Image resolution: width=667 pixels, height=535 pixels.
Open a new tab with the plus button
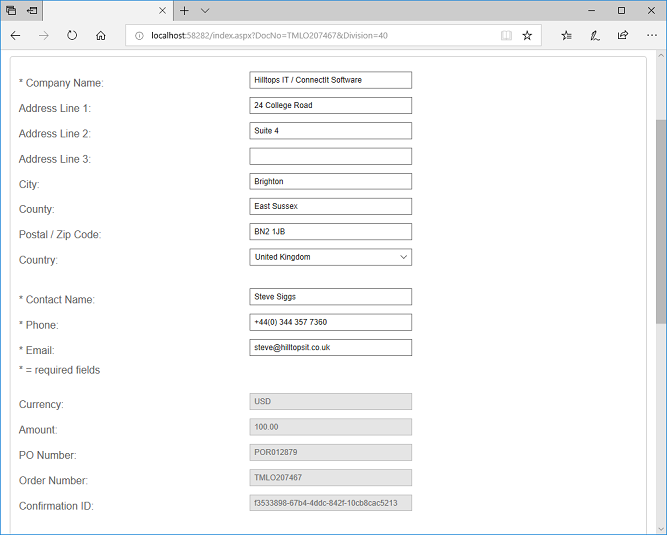pyautogui.click(x=184, y=10)
